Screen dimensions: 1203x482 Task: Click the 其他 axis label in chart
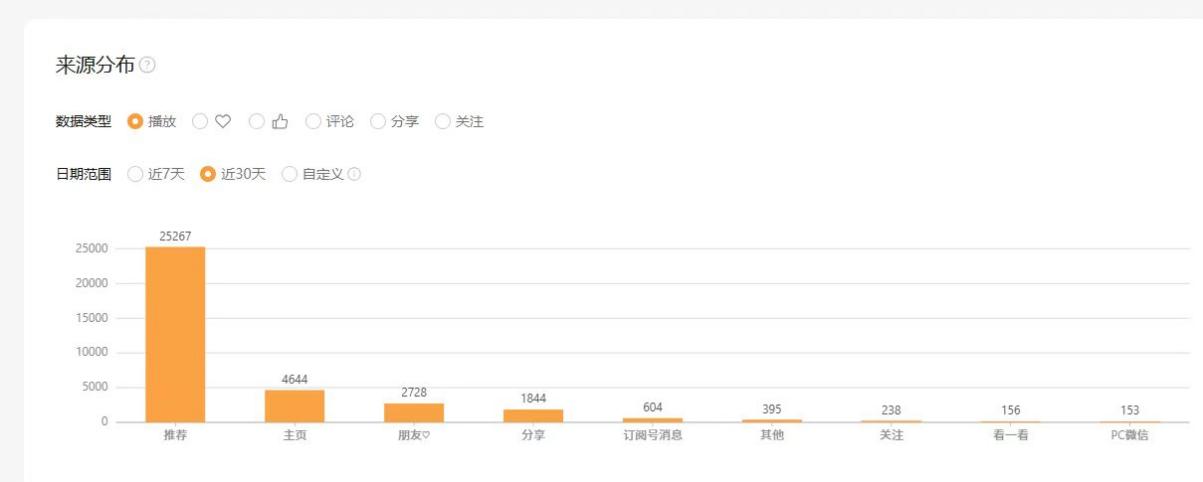(x=772, y=436)
